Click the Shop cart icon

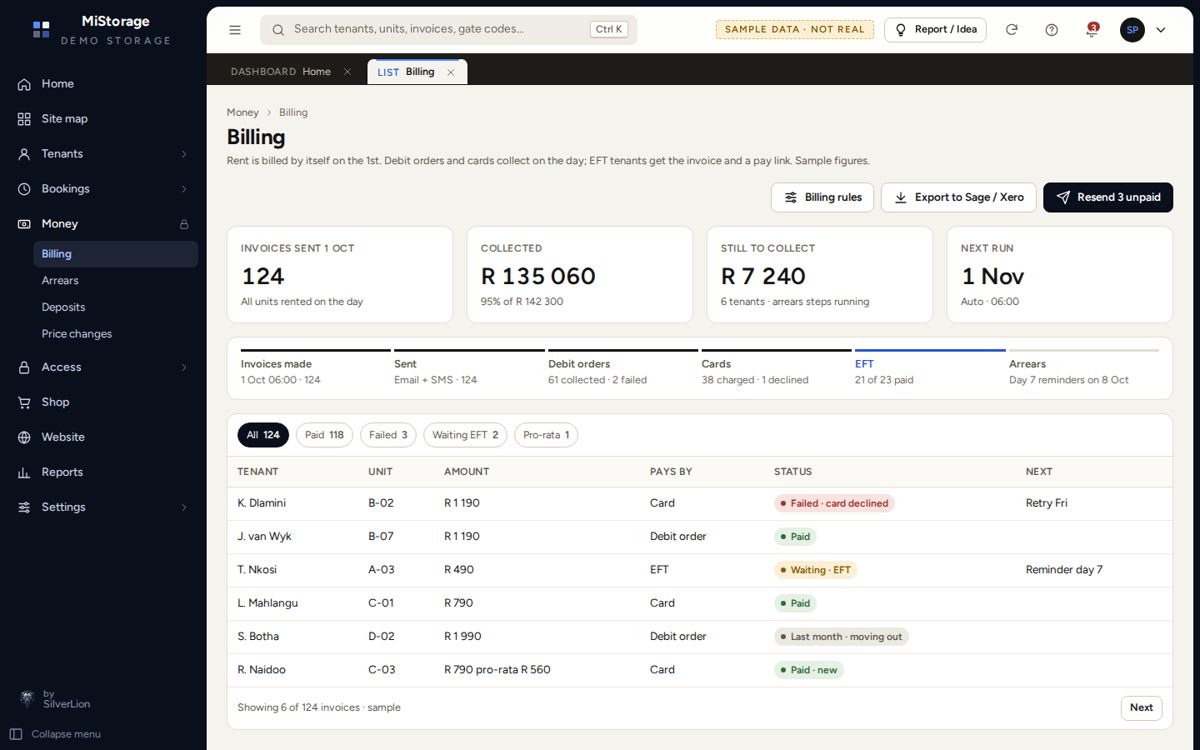point(24,402)
